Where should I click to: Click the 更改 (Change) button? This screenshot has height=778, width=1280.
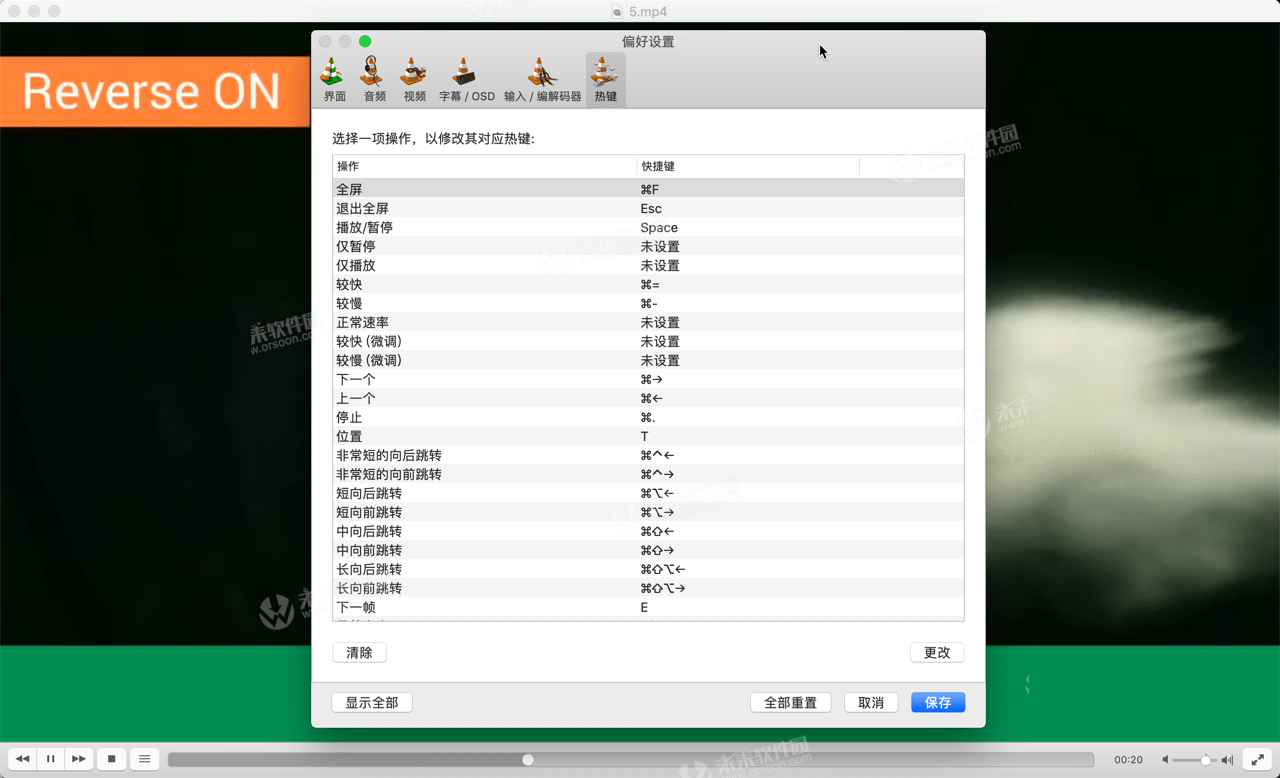point(937,652)
